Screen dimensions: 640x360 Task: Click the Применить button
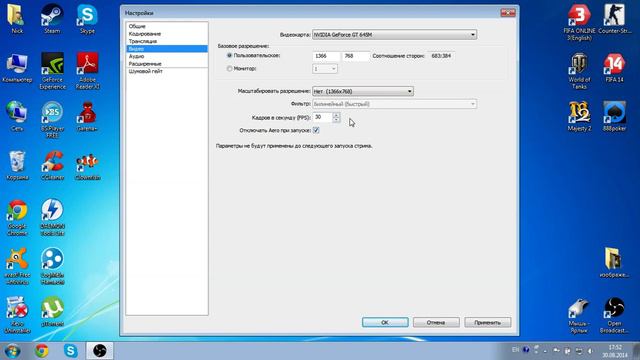pos(487,322)
